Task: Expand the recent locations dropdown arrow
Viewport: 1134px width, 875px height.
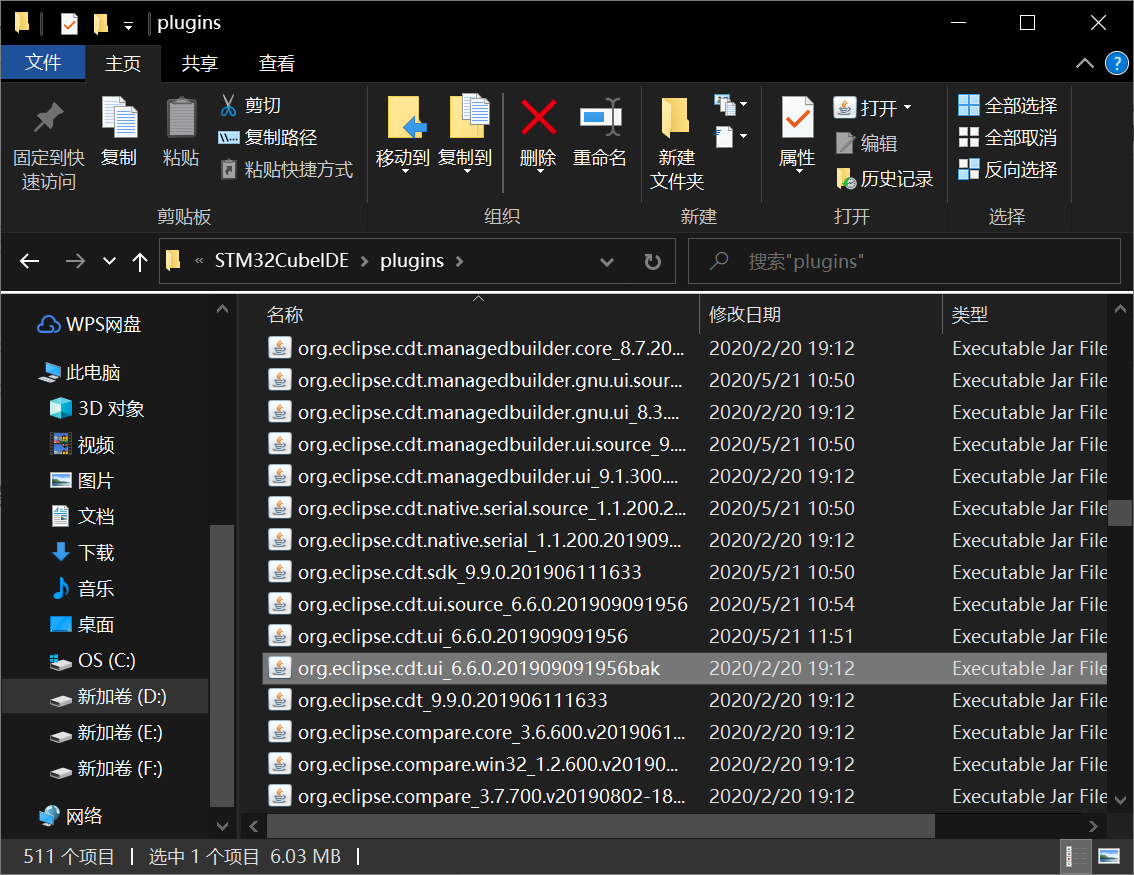Action: (109, 261)
